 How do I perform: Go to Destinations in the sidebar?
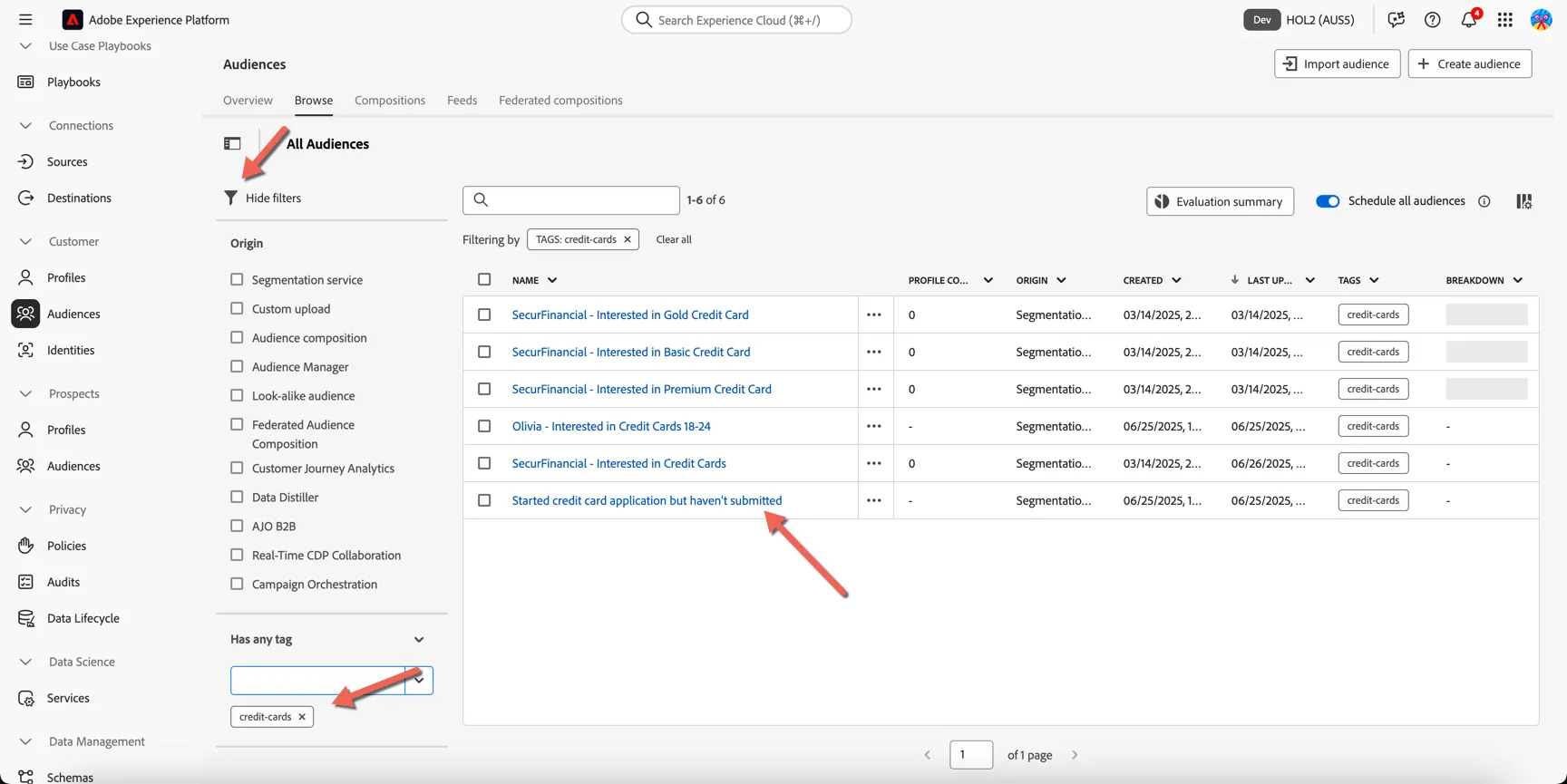pyautogui.click(x=79, y=198)
